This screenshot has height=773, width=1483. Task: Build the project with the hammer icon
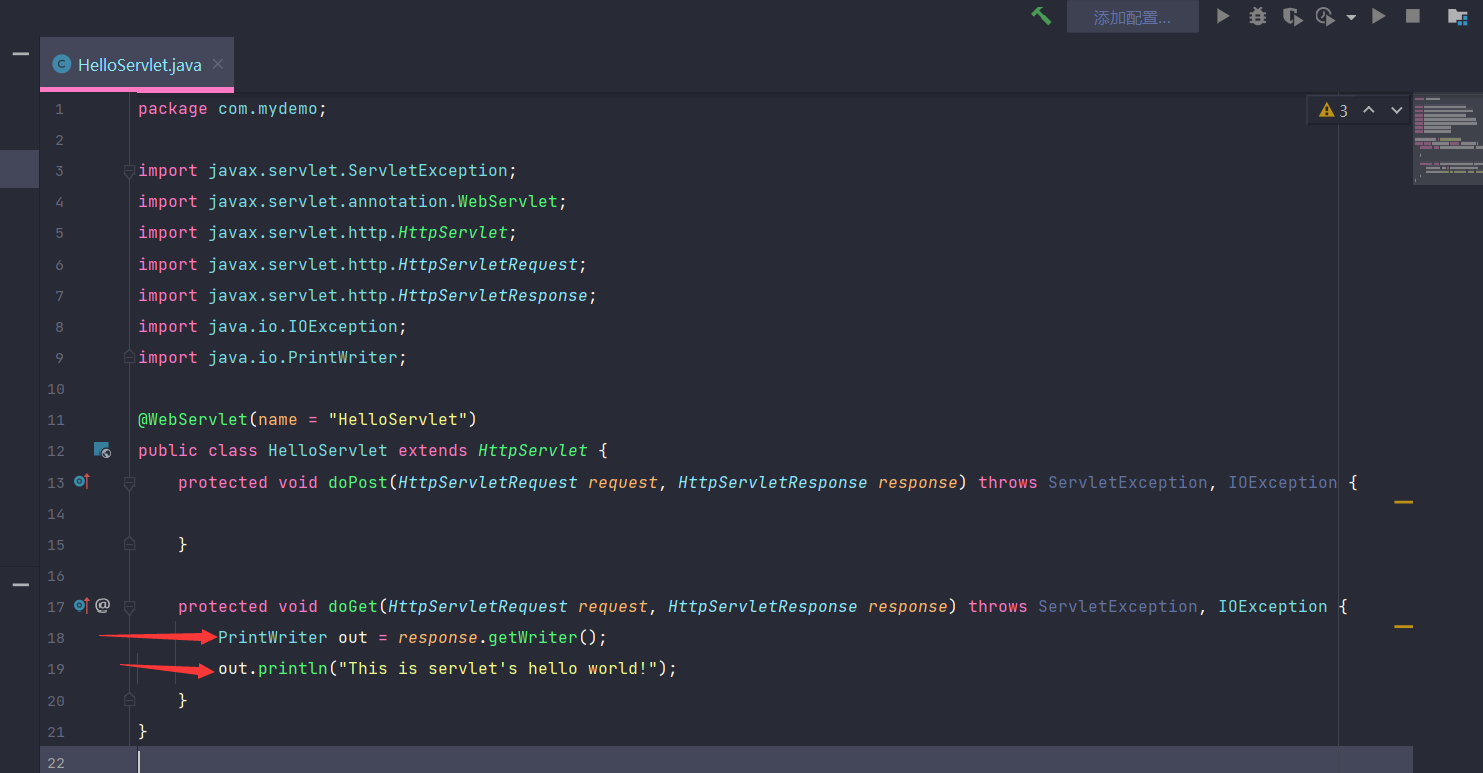click(1041, 16)
